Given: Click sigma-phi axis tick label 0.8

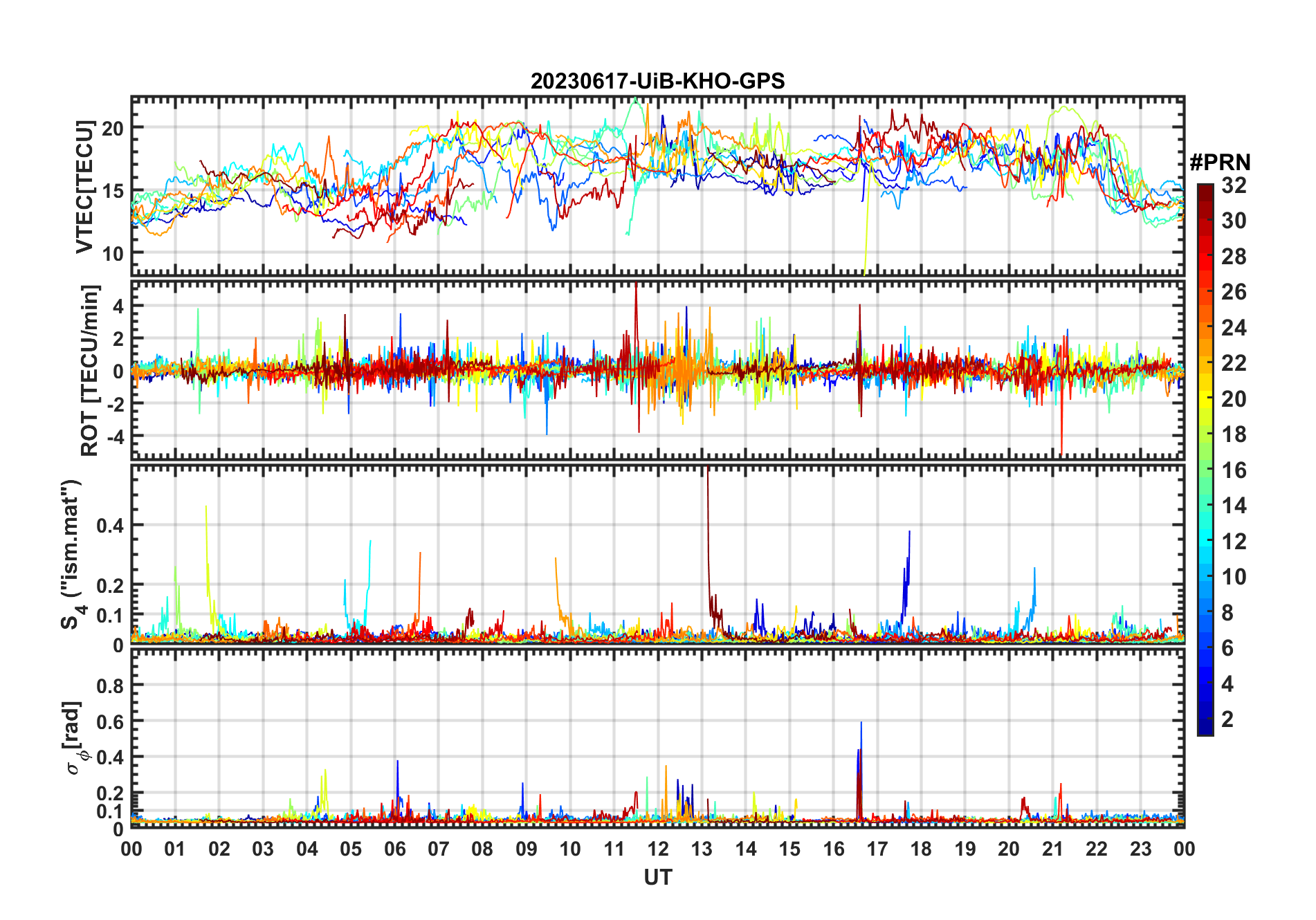Looking at the screenshot, I should pyautogui.click(x=110, y=686).
